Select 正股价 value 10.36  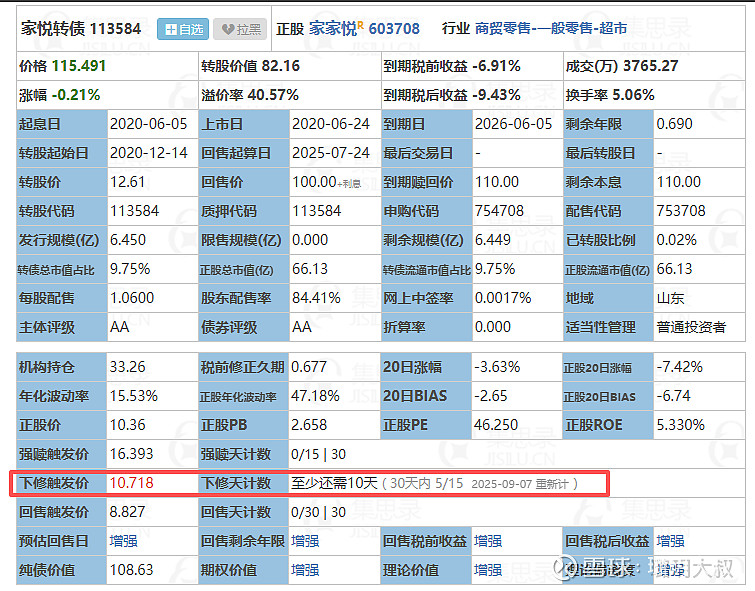point(127,424)
